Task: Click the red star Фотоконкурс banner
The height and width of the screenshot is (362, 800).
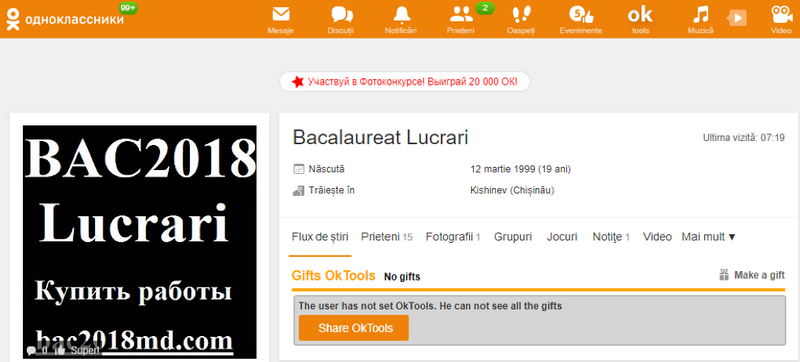Action: tap(405, 82)
